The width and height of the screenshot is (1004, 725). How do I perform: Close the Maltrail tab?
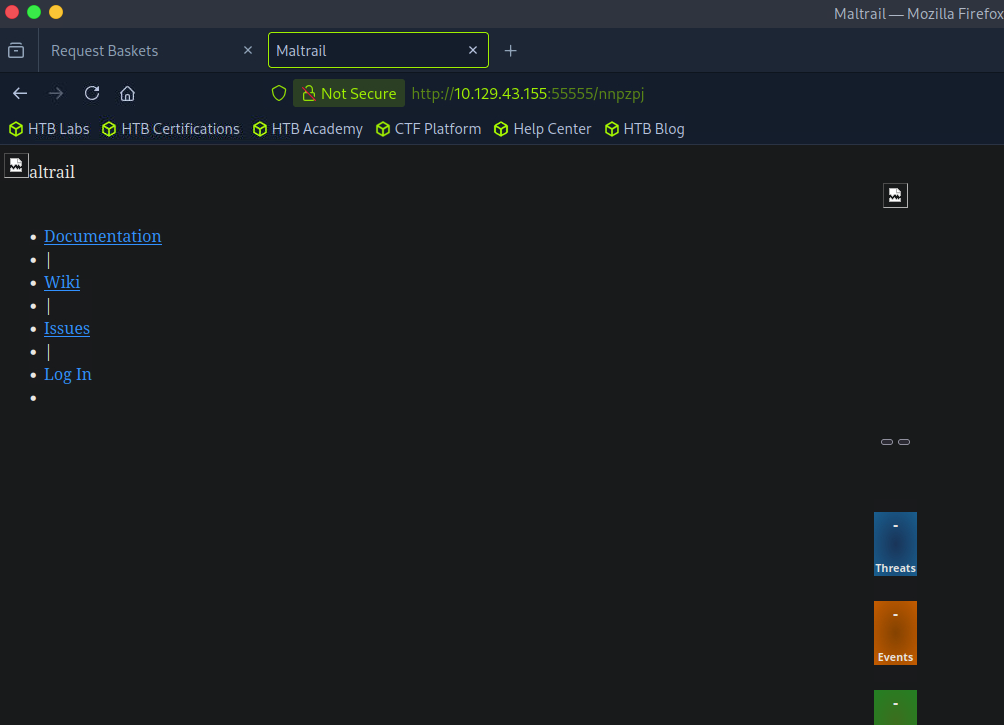click(x=473, y=50)
